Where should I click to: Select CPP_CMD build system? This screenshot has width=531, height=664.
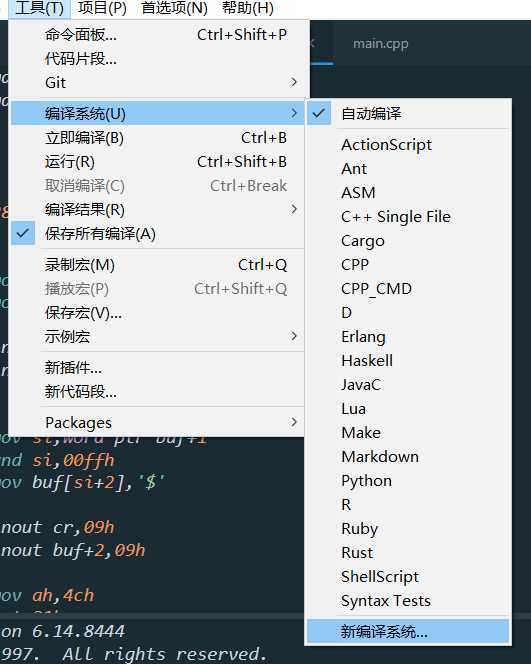tap(408, 289)
